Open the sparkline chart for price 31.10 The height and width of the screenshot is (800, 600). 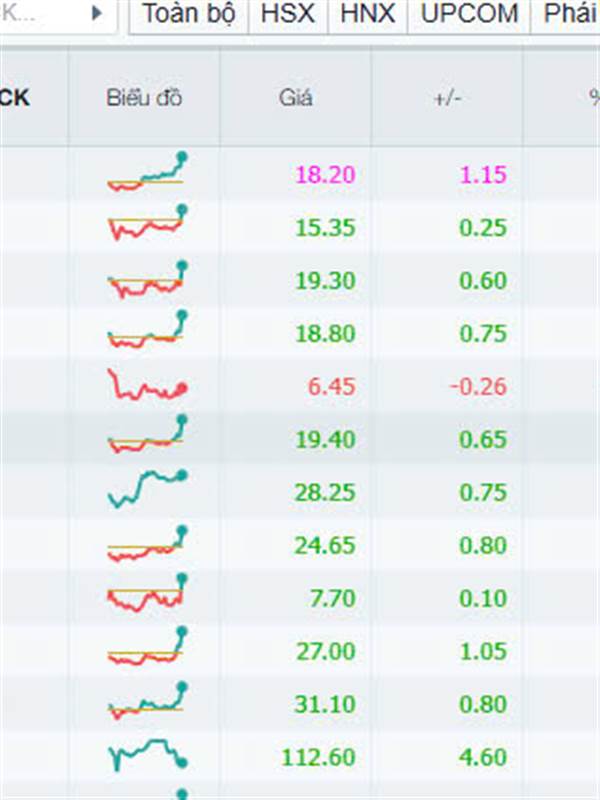pyautogui.click(x=147, y=701)
